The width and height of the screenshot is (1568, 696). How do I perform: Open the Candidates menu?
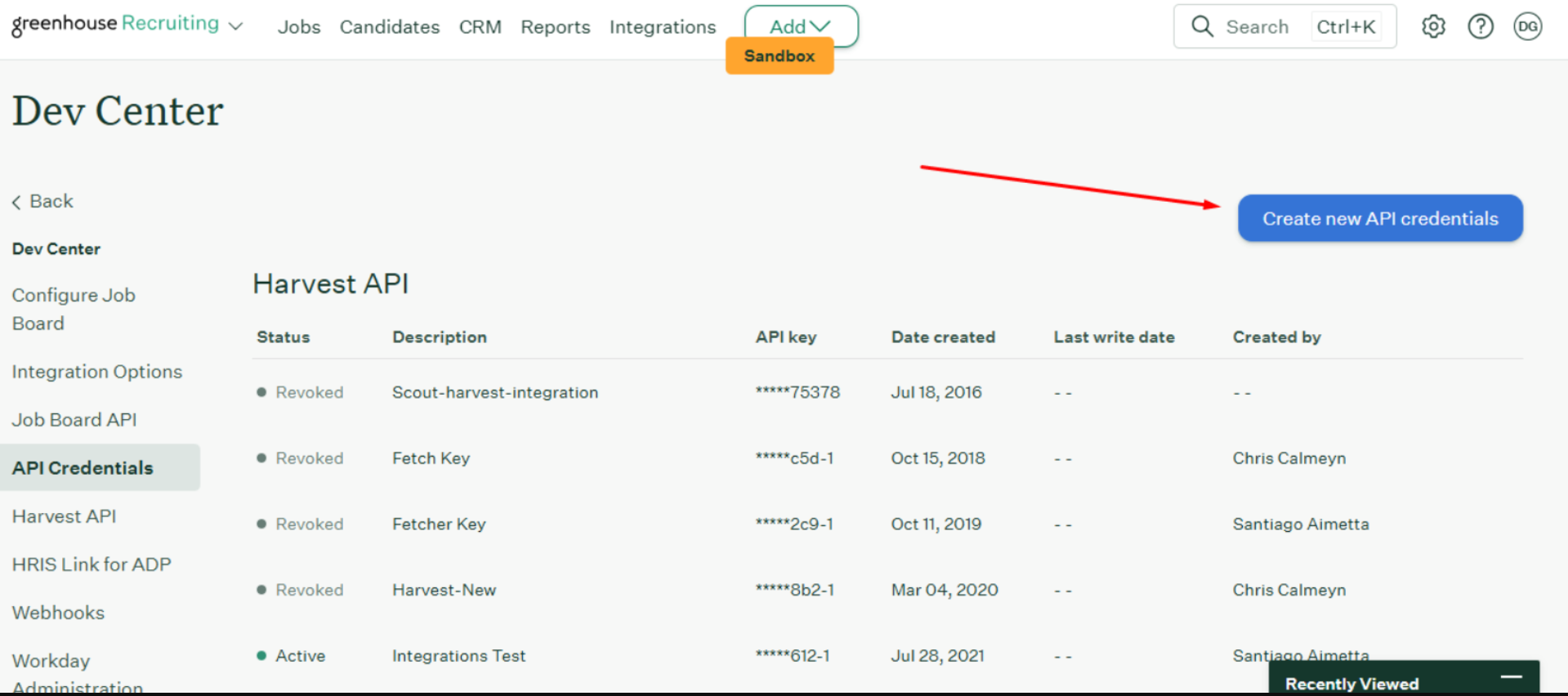[390, 27]
